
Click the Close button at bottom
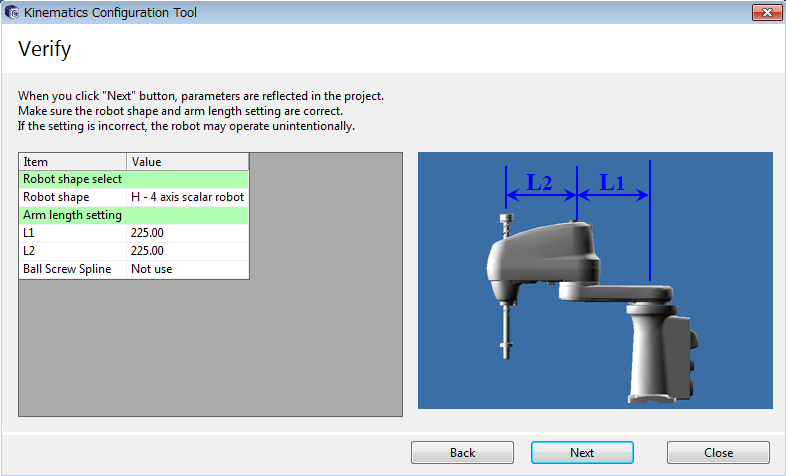click(718, 453)
